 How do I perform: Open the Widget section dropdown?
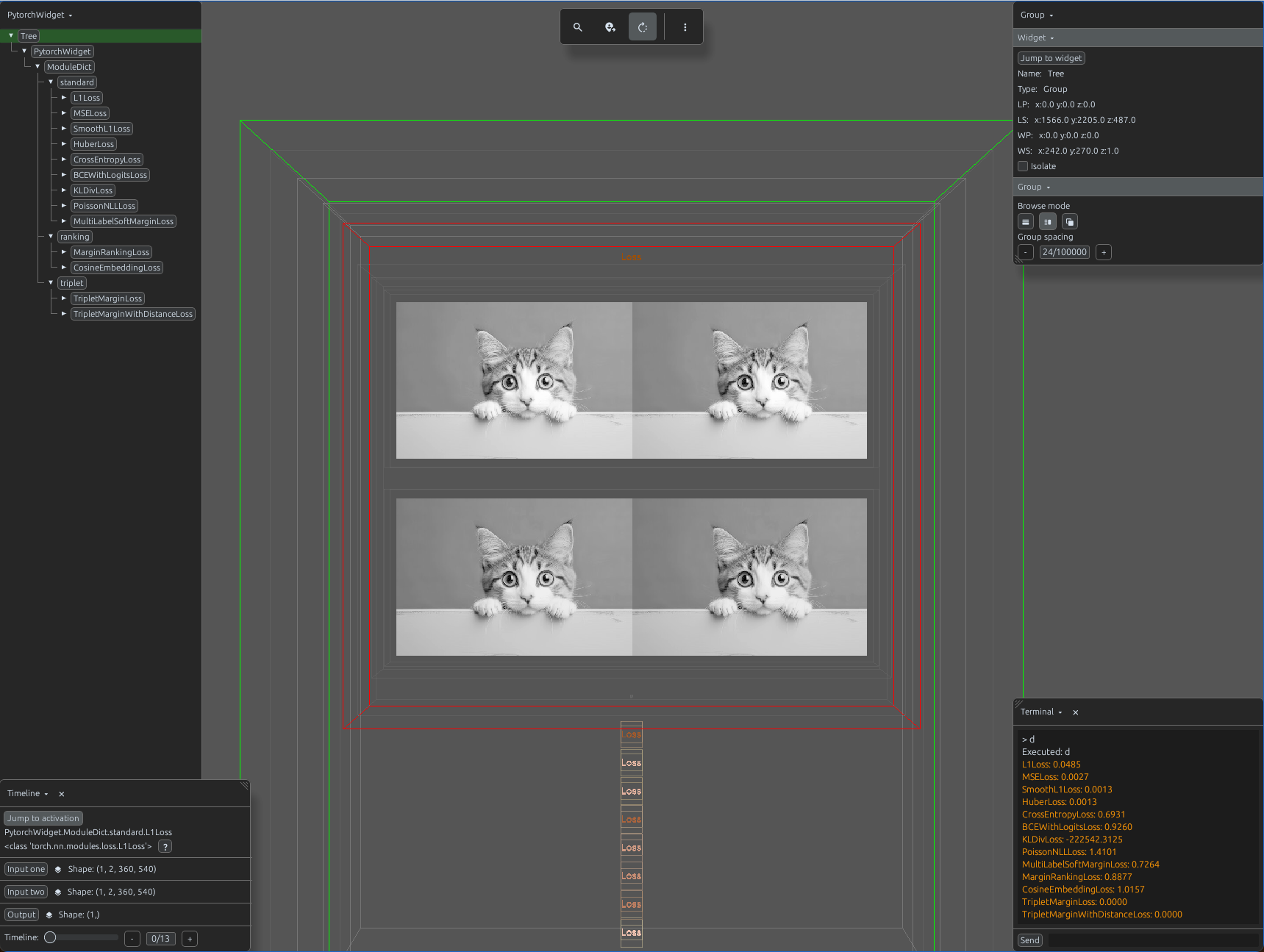tap(1036, 37)
